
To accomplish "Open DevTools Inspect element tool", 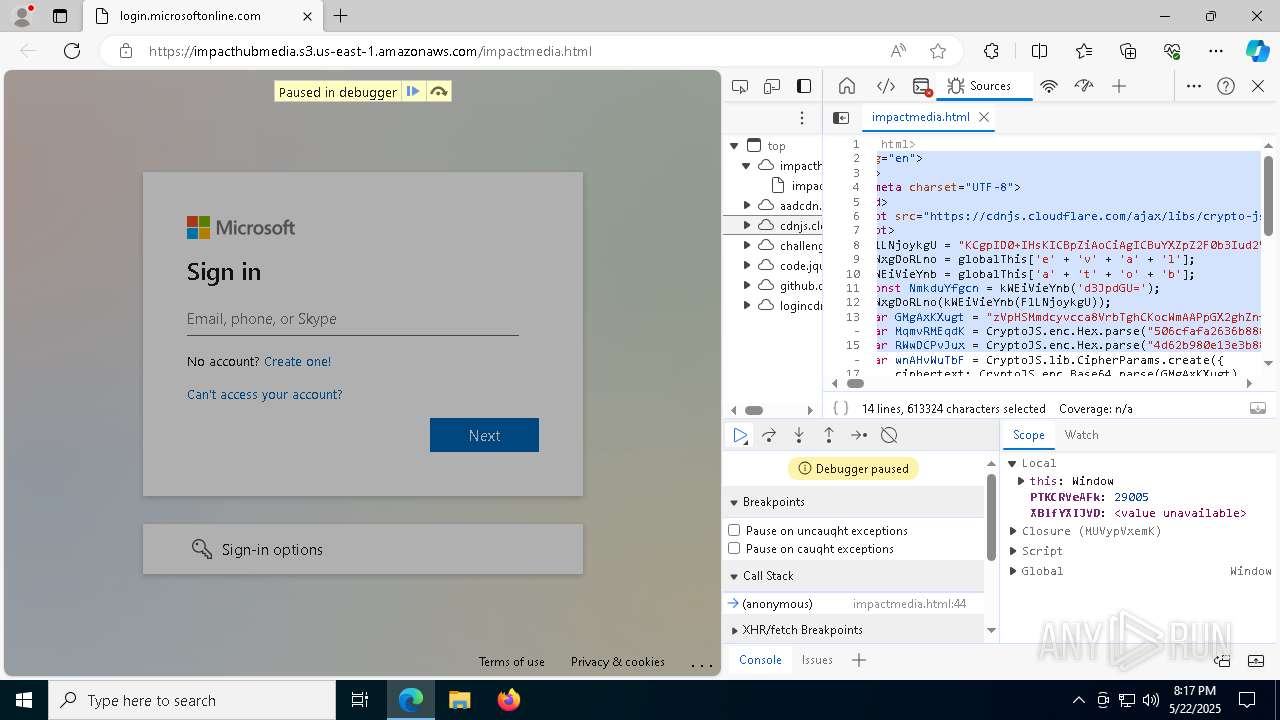I will tap(740, 86).
